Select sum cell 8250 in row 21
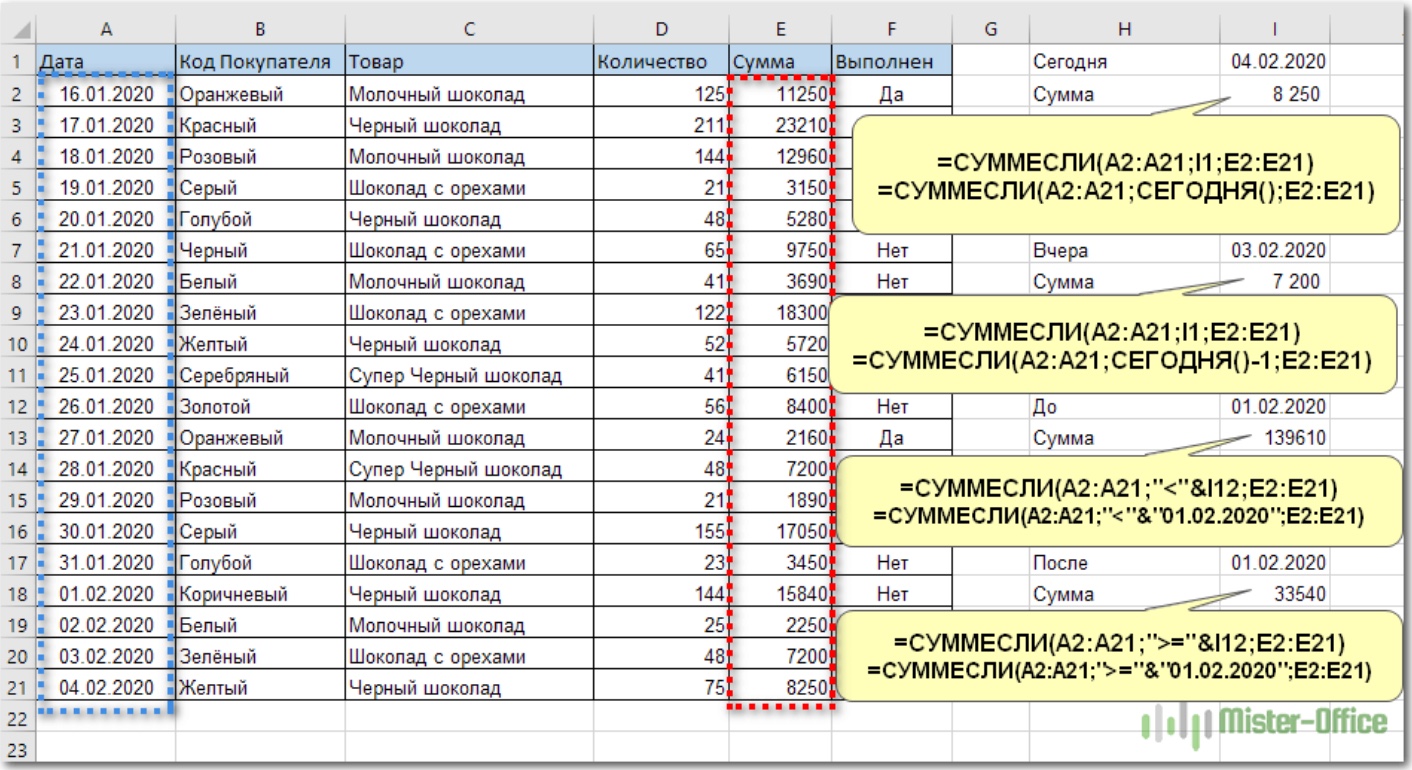 (780, 688)
